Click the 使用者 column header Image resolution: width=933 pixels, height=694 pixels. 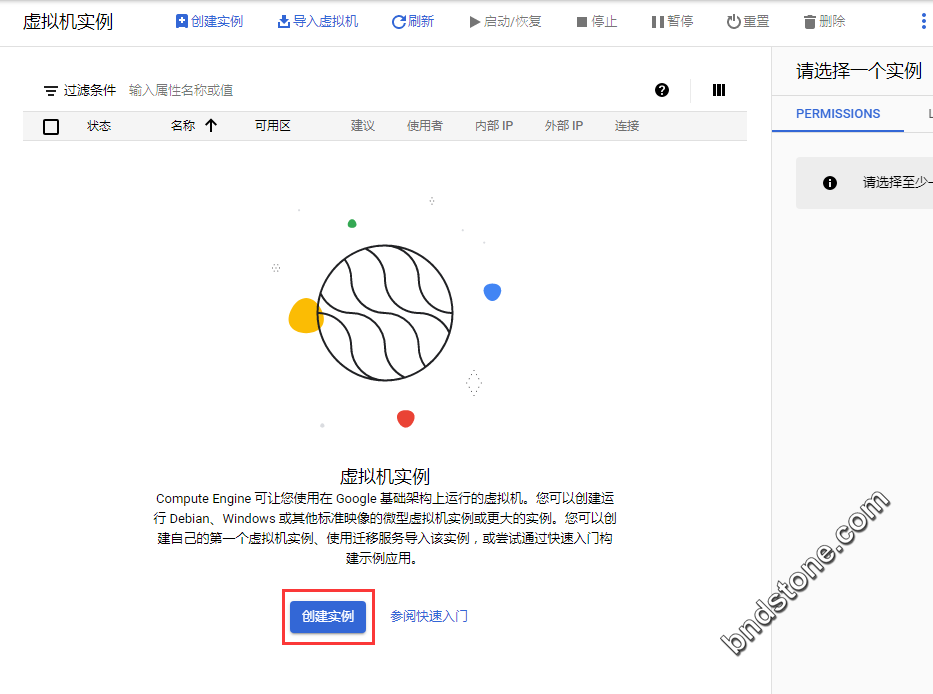tap(425, 126)
